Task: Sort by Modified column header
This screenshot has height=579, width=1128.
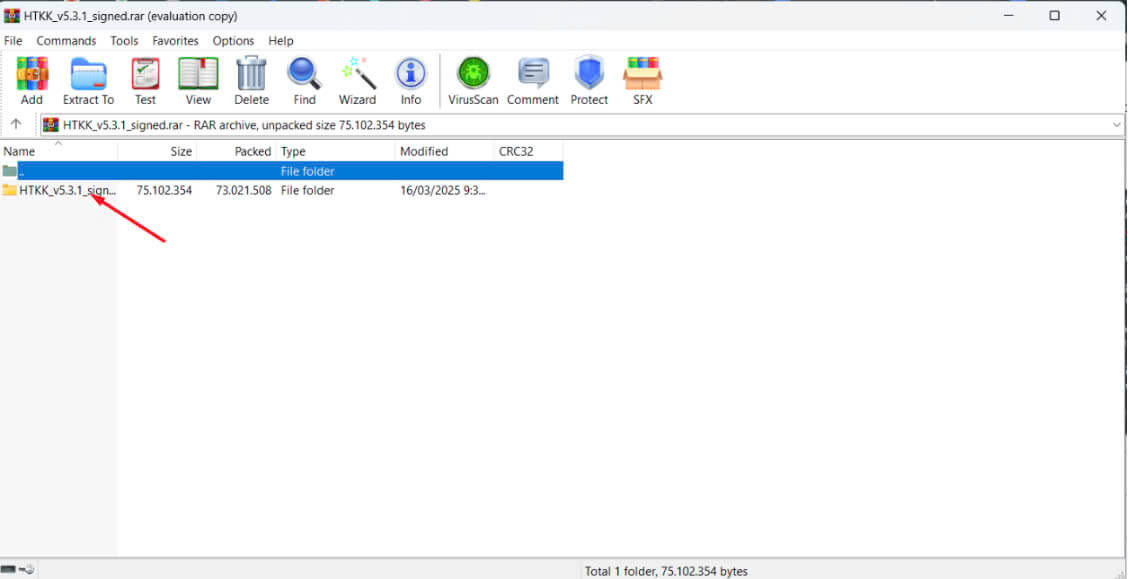Action: (445, 151)
